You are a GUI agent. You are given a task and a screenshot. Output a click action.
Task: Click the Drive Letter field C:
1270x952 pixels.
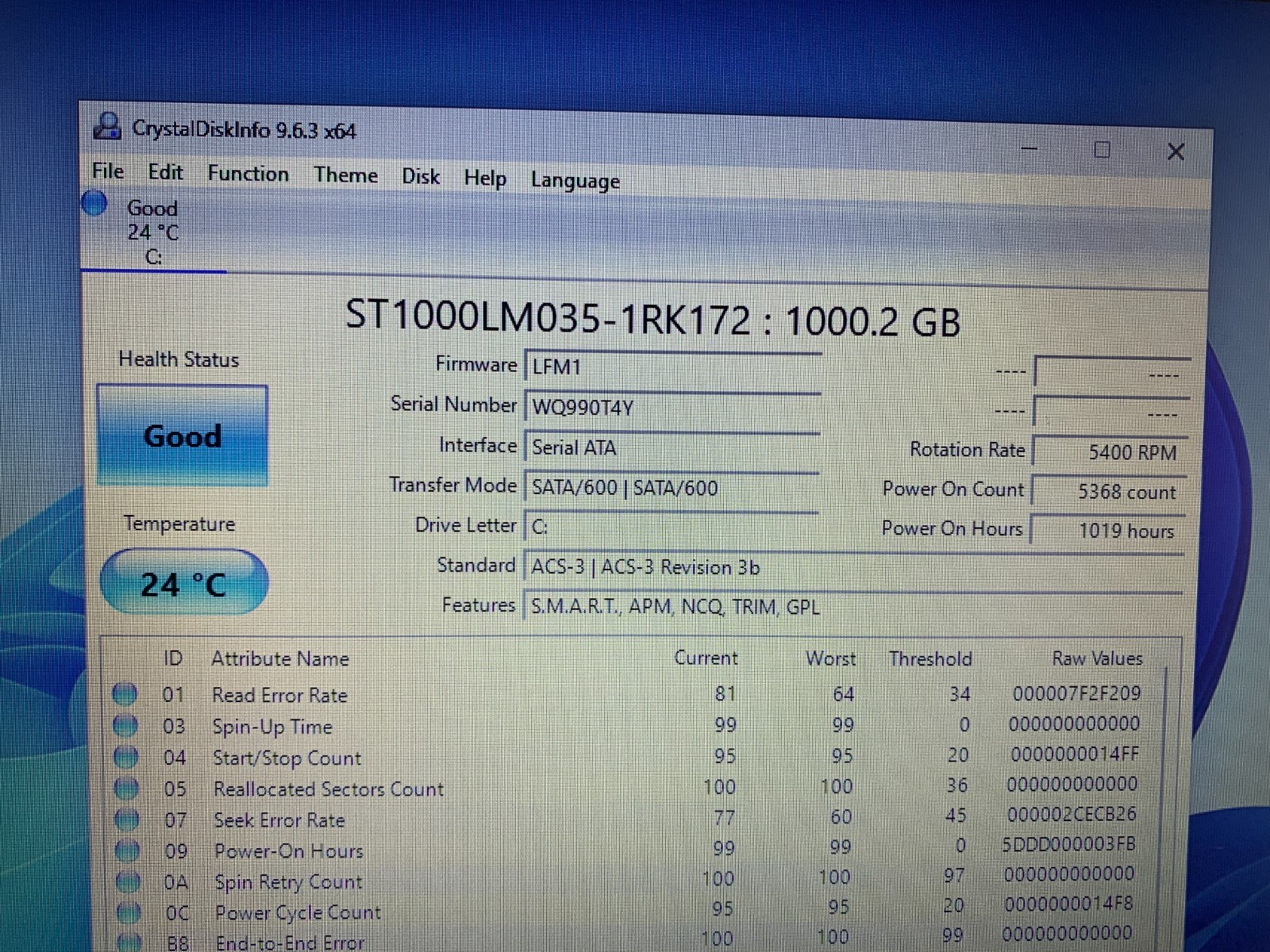(x=672, y=527)
